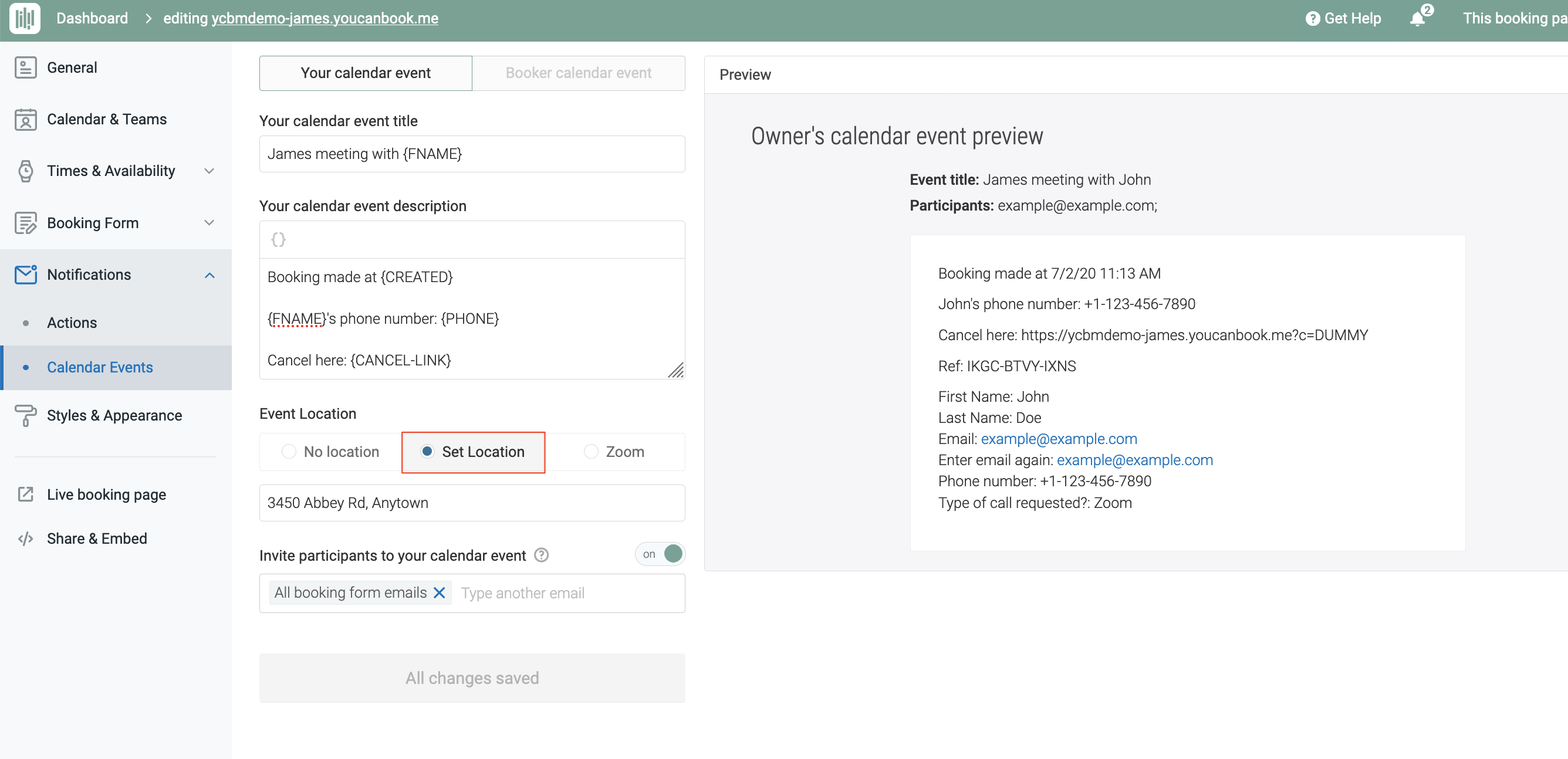1568x759 pixels.
Task: Click the event location address field
Action: coord(472,503)
